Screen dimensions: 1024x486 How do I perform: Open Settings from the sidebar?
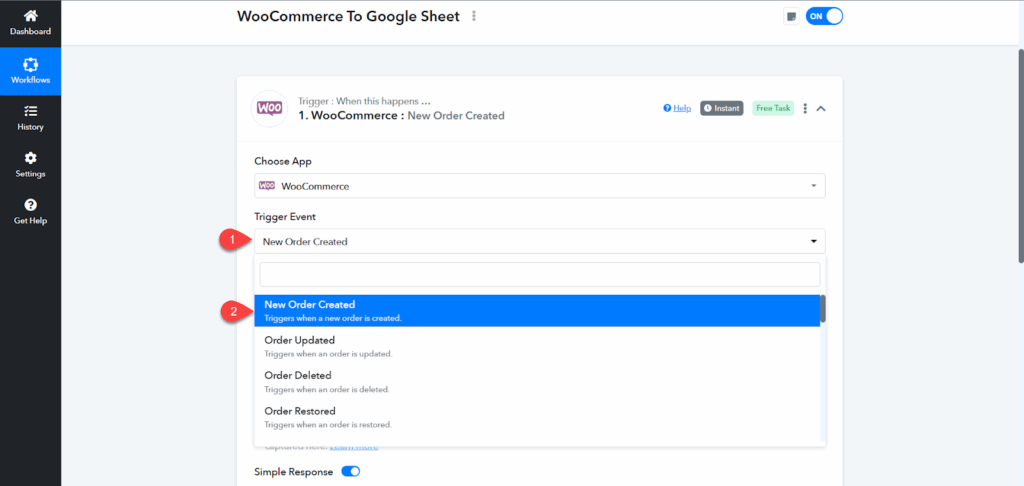30,165
